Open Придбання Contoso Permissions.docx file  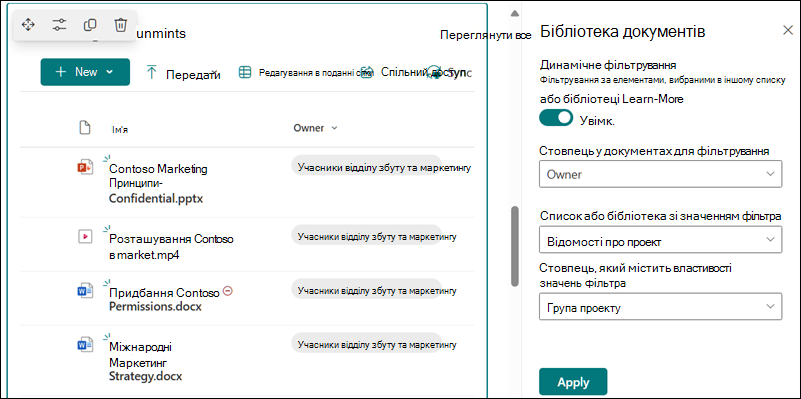click(164, 300)
